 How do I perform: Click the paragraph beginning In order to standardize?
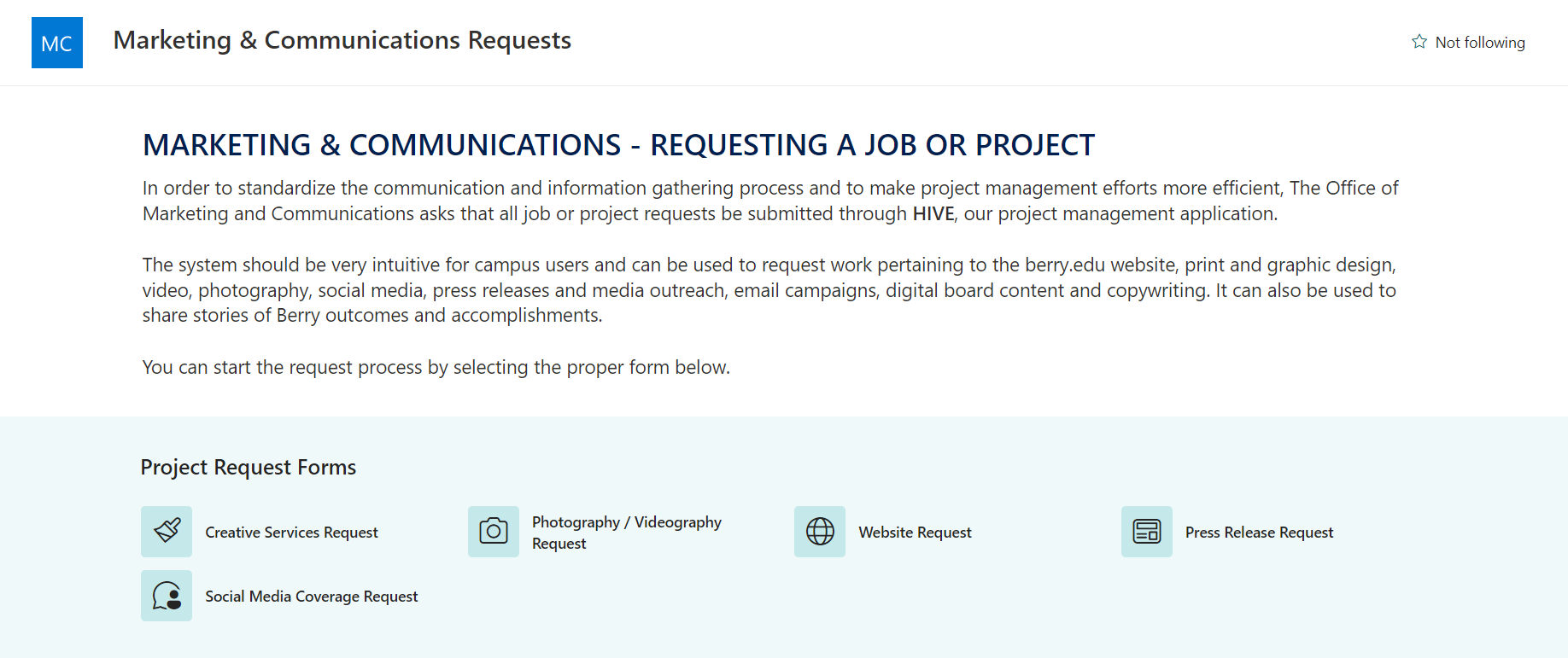pos(770,201)
